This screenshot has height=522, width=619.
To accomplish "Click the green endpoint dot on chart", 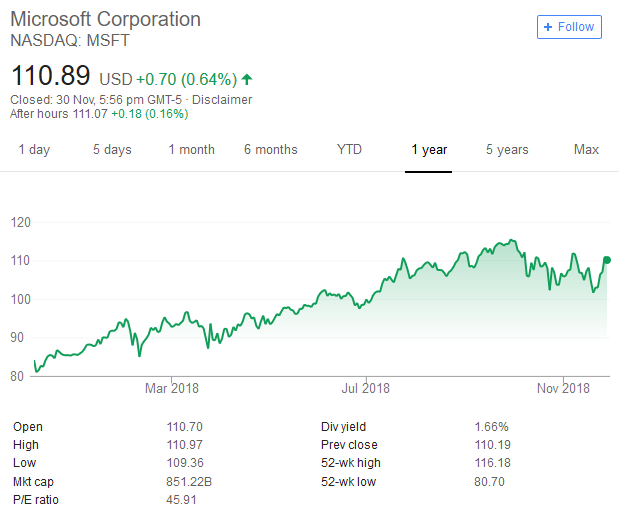I will [x=607, y=260].
